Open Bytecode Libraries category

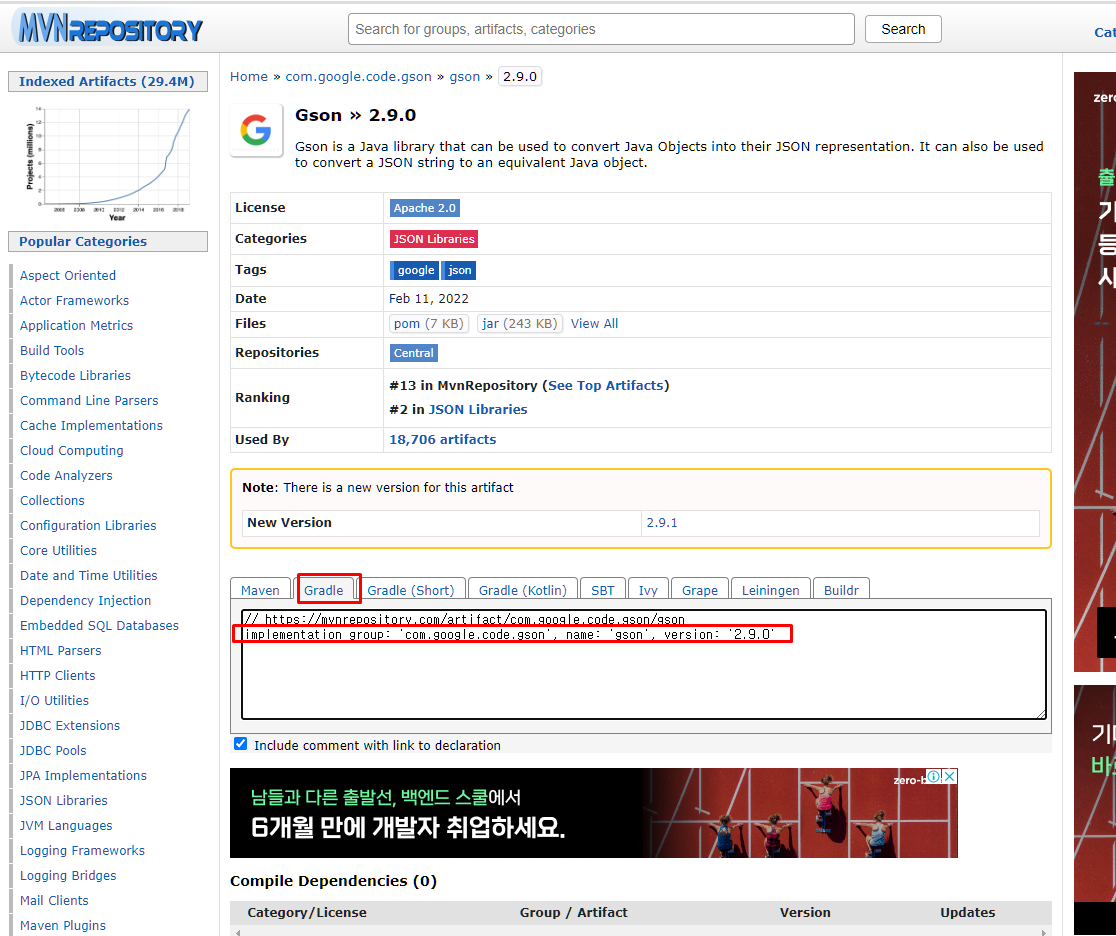[x=75, y=375]
